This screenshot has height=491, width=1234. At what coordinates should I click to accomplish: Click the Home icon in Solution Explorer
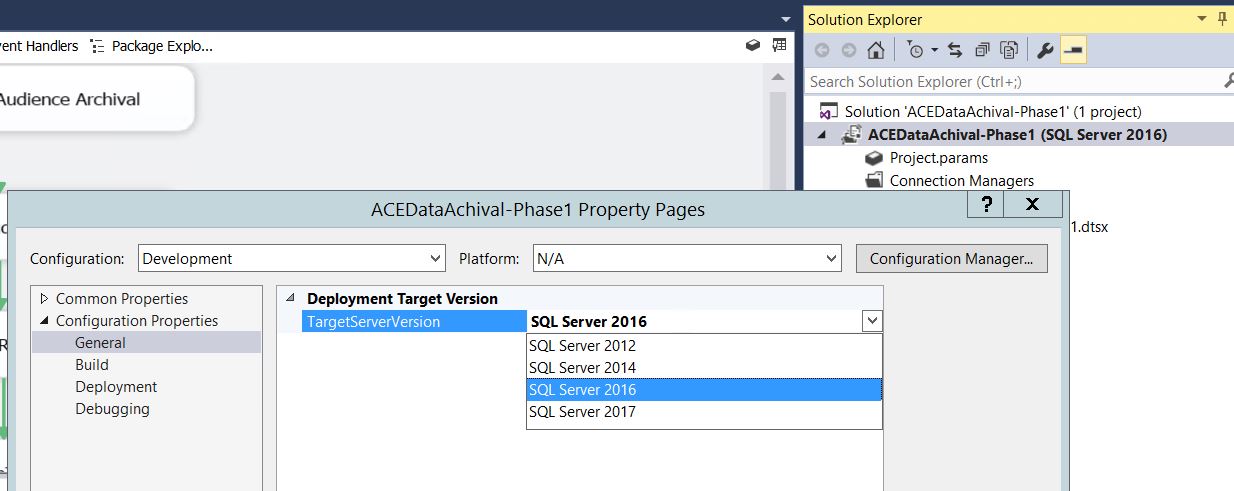coord(876,50)
